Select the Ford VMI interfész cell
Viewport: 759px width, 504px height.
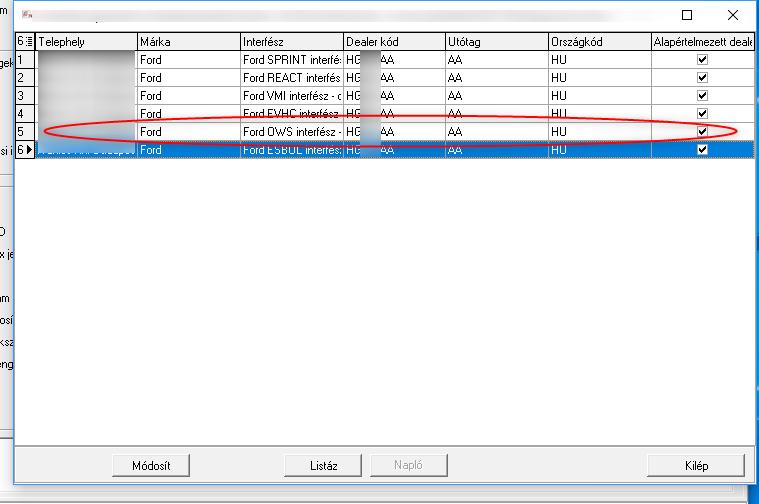[x=292, y=95]
